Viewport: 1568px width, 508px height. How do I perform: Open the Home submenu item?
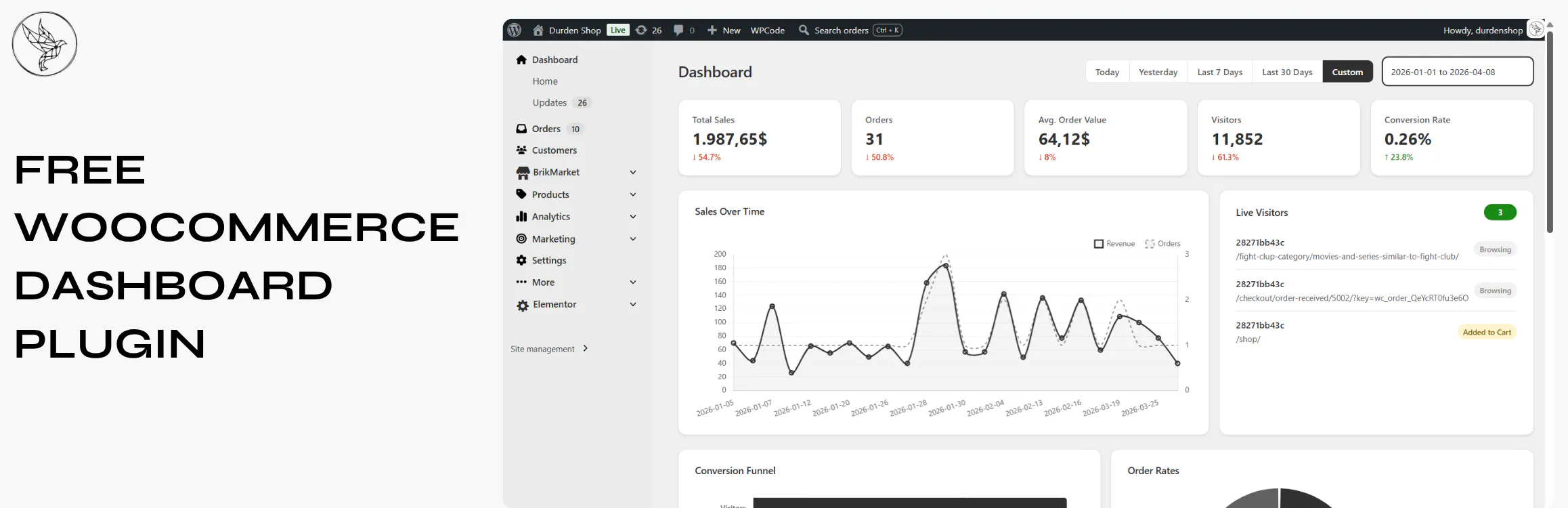tap(545, 81)
